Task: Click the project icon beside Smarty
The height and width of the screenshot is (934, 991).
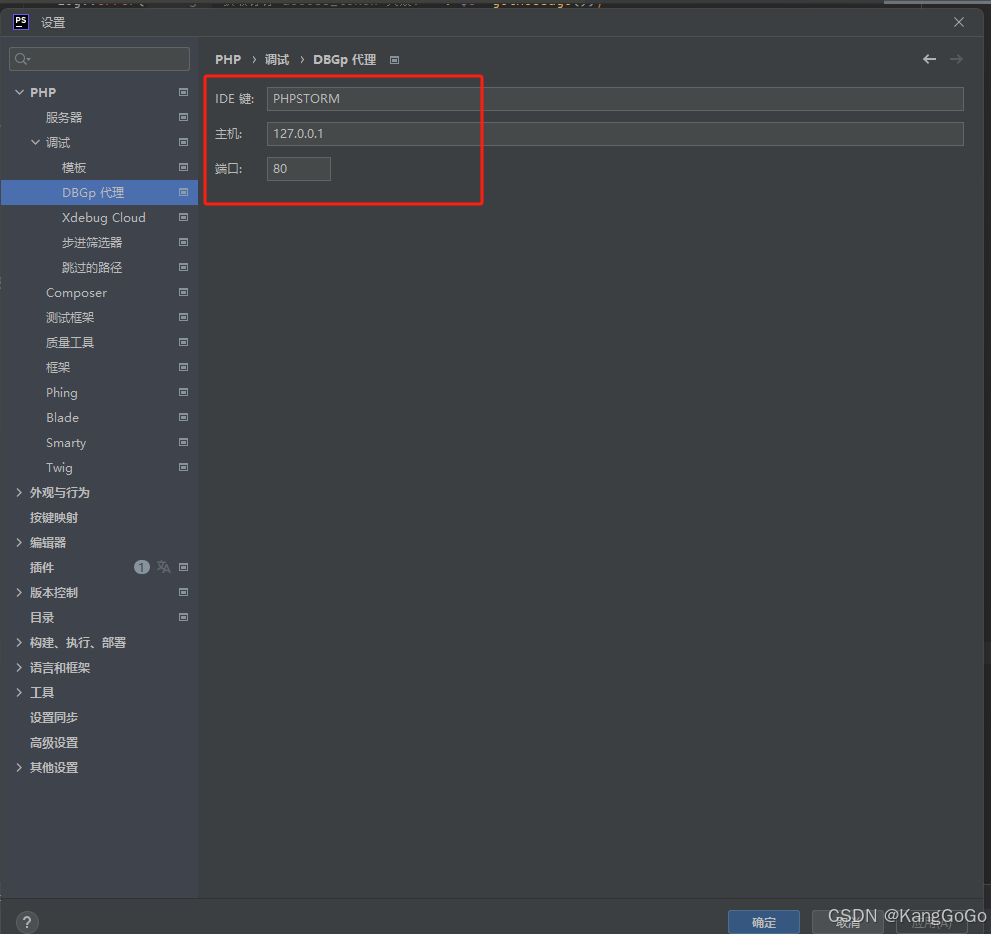Action: click(183, 442)
